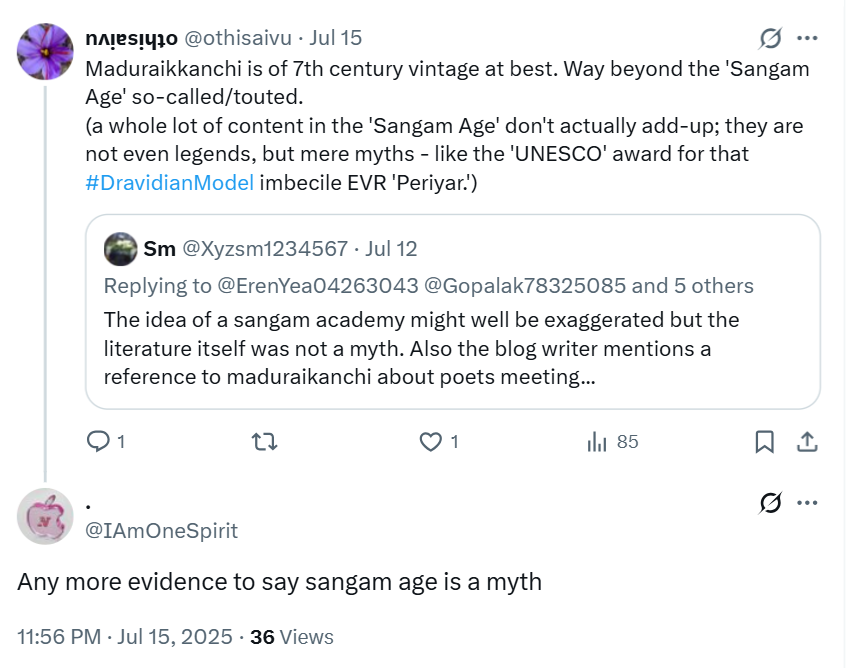
Task: Click the 11:56 PM · Jul 15, 2025 timestamp
Action: [x=125, y=637]
